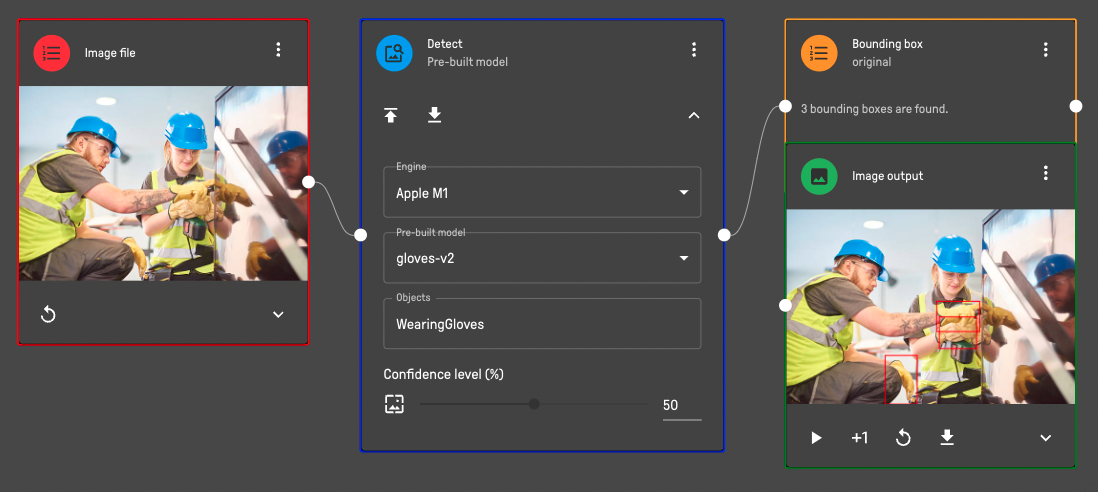The image size is (1098, 492).
Task: Open the Image file node options menu
Action: pos(278,50)
